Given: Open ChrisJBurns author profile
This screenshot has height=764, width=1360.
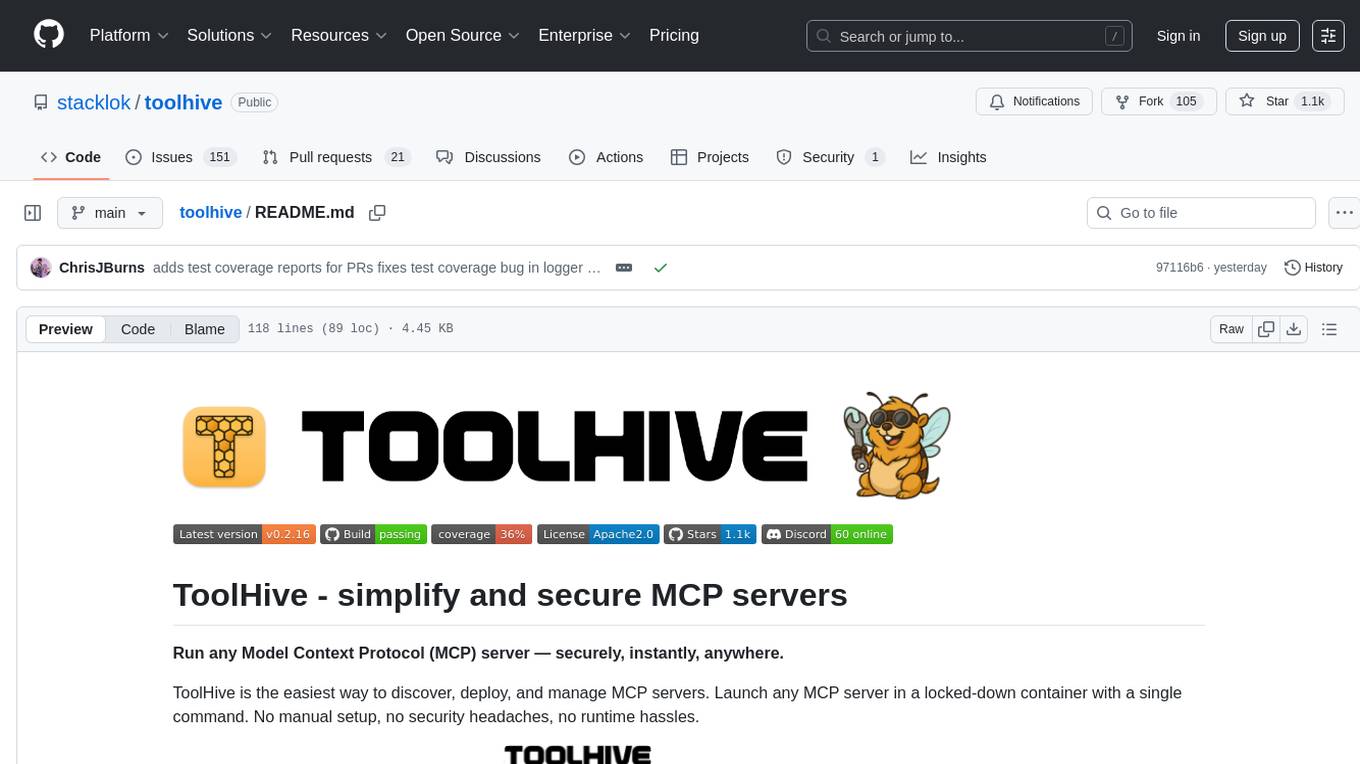Looking at the screenshot, I should (x=102, y=268).
